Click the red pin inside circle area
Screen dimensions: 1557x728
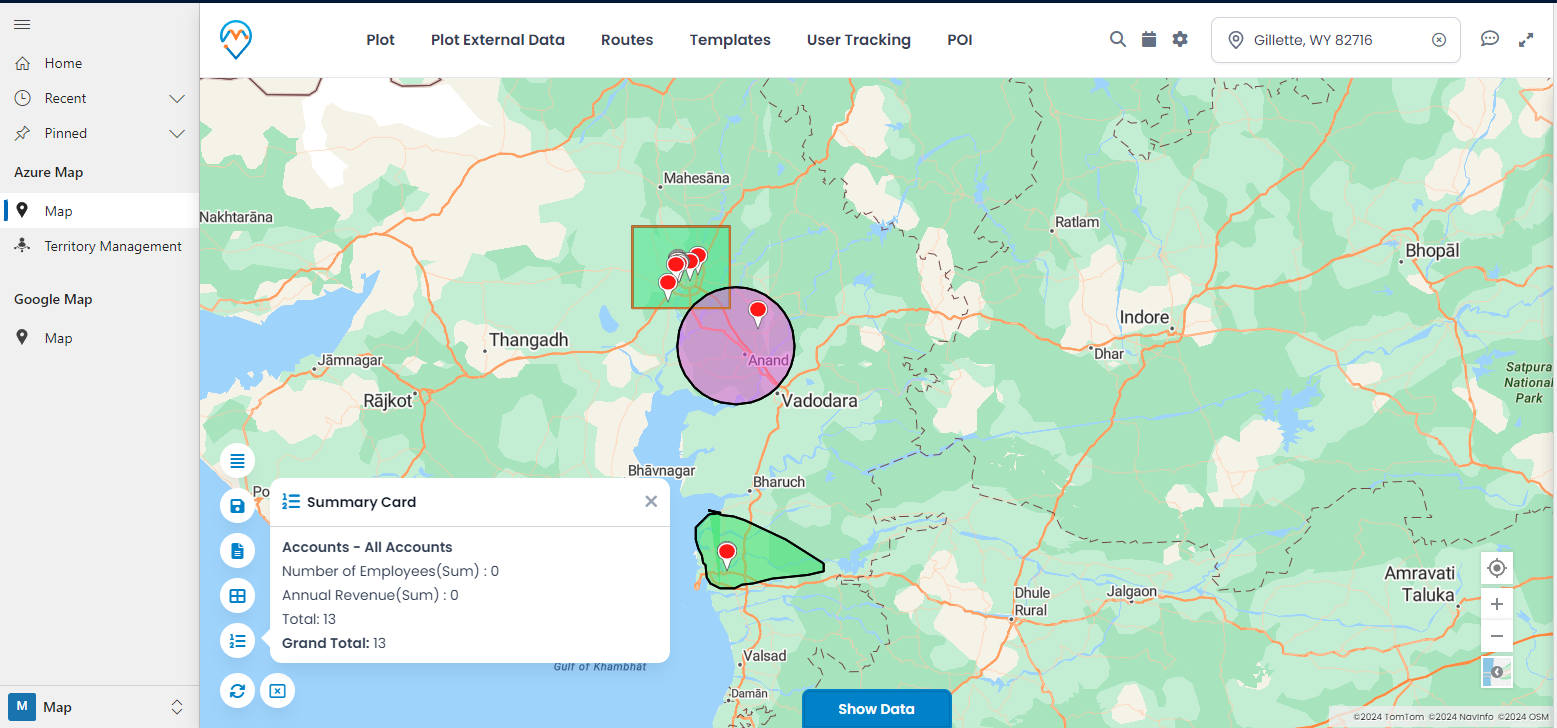click(x=758, y=314)
